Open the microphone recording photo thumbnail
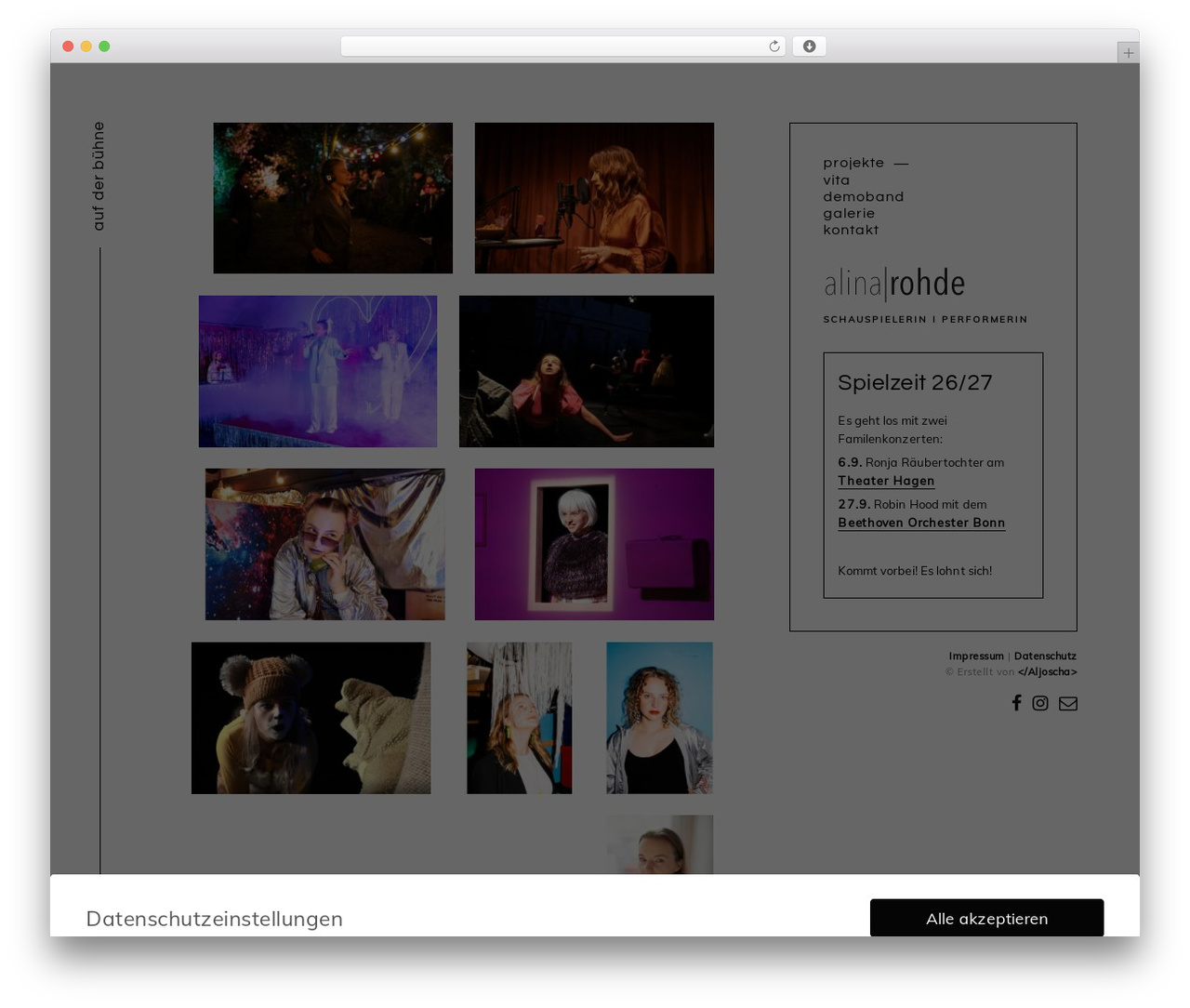This screenshot has width=1190, height=1008. pos(594,198)
